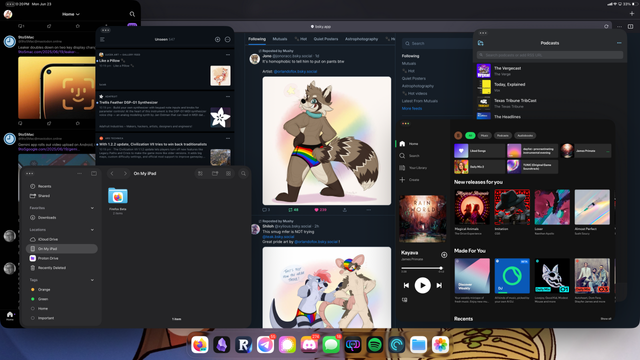Open Recently Deleted in Files sidebar
Viewport: 640px width, 360px height.
(x=61, y=268)
